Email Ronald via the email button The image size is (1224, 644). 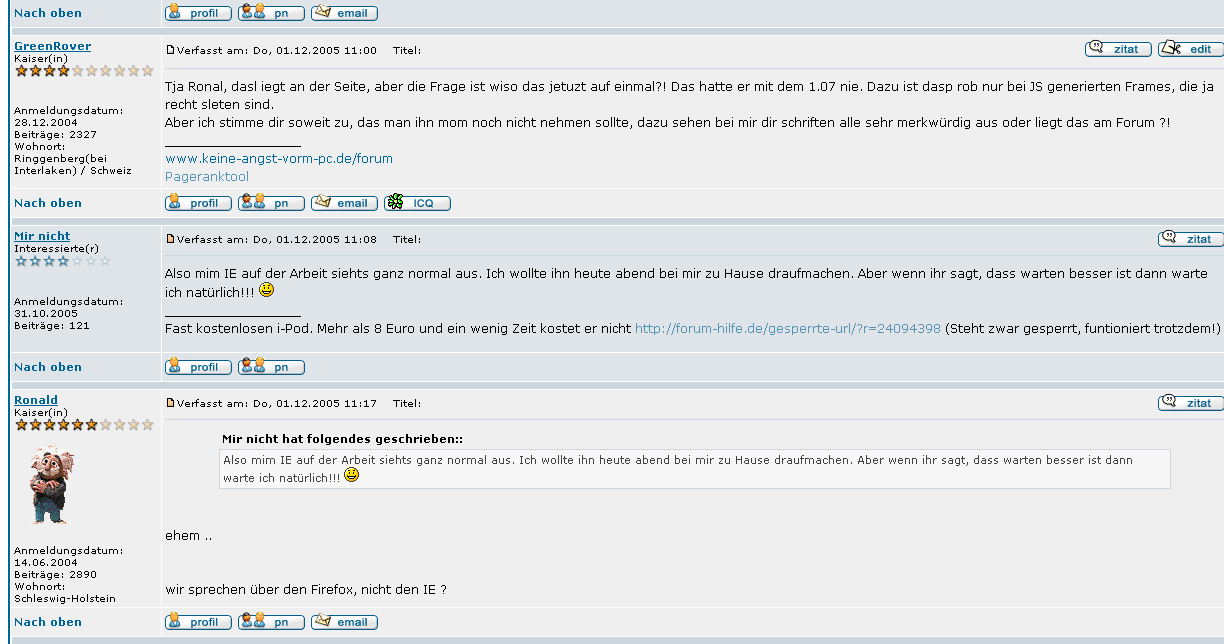[344, 622]
